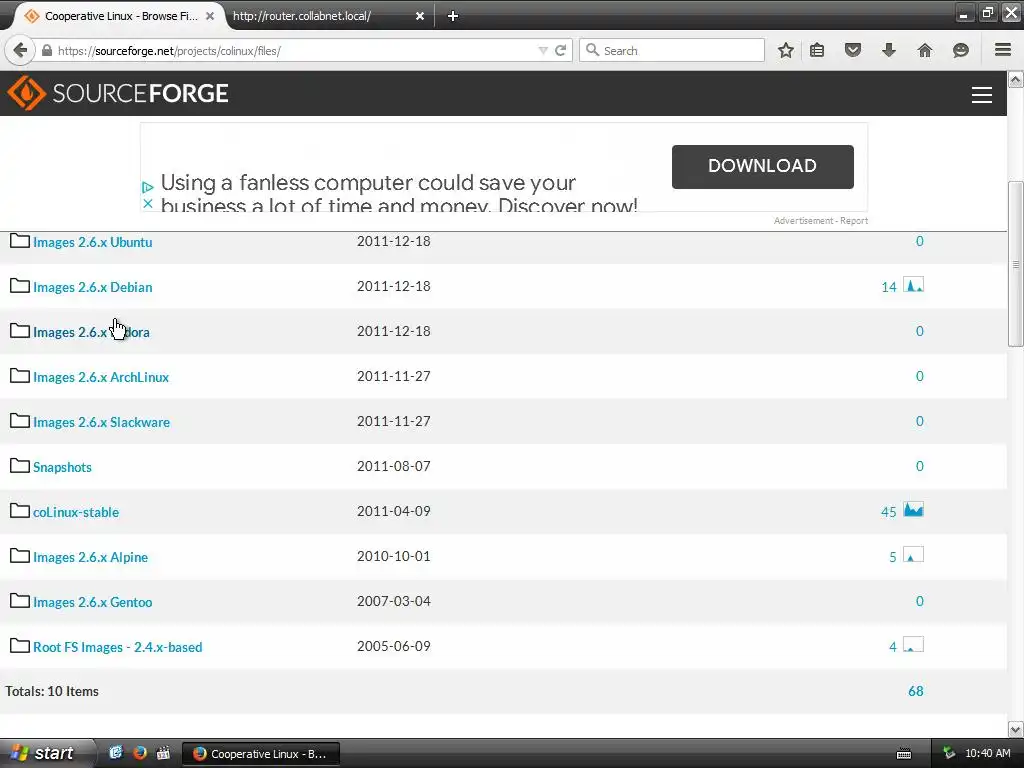Expand the URL history dropdown arrow
The width and height of the screenshot is (1024, 768).
click(x=543, y=50)
